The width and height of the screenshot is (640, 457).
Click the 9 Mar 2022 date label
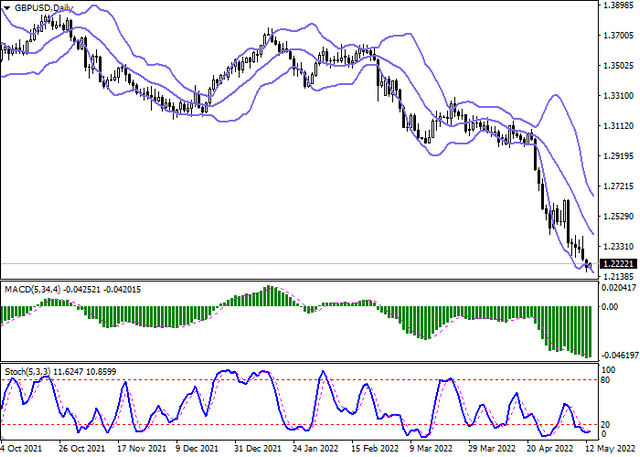[433, 449]
